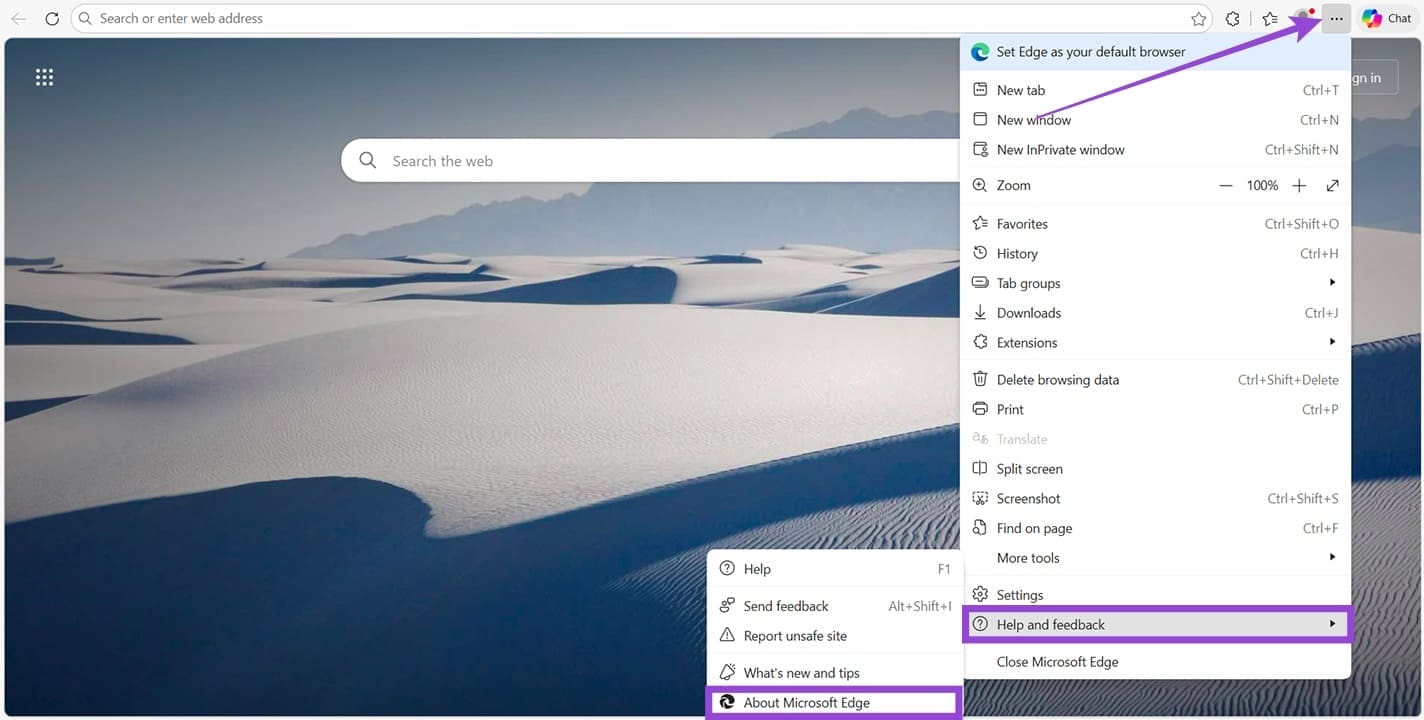Enter full screen via zoom expand icon
Screen dimensions: 1424x720
(x=1332, y=186)
